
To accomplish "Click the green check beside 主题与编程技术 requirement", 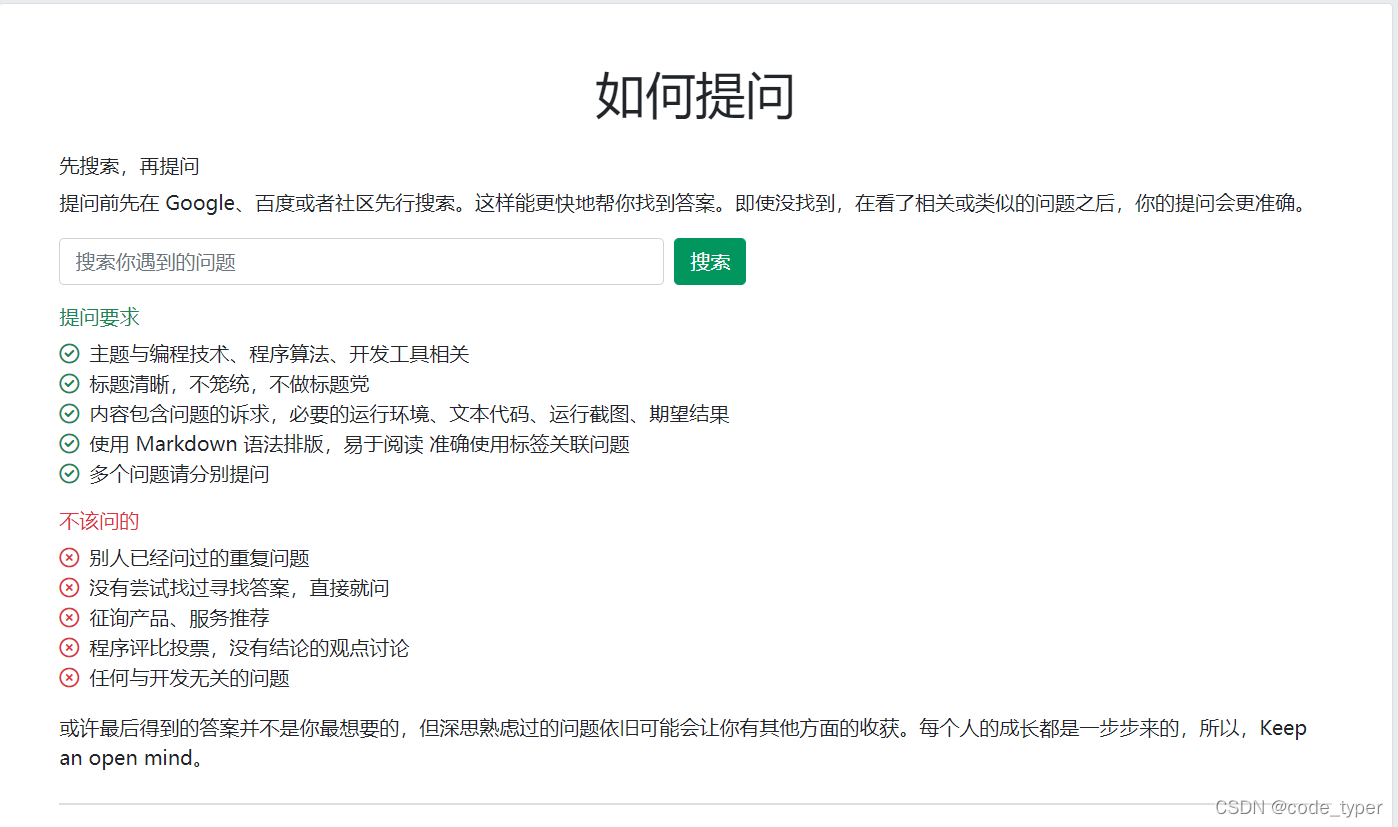I will click(x=69, y=354).
